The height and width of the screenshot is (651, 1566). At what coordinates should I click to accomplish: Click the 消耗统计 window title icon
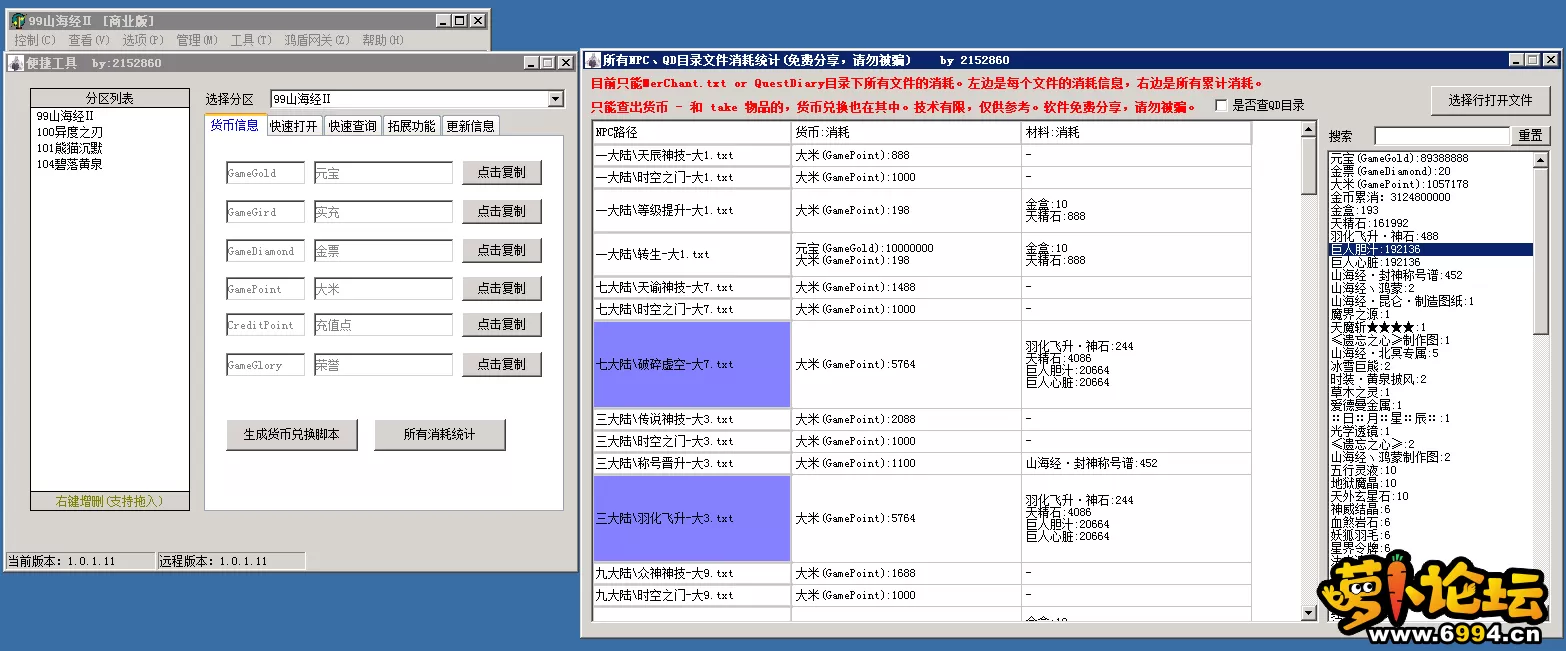pyautogui.click(x=592, y=60)
